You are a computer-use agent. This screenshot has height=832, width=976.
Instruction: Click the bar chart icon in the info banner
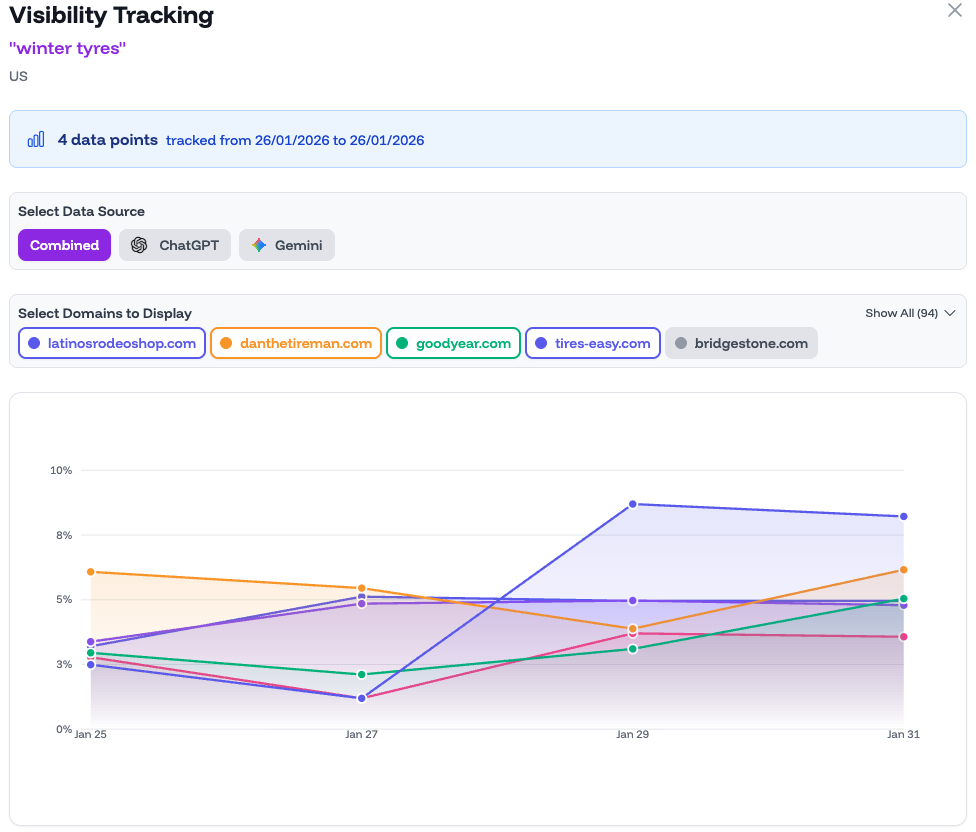[36, 140]
